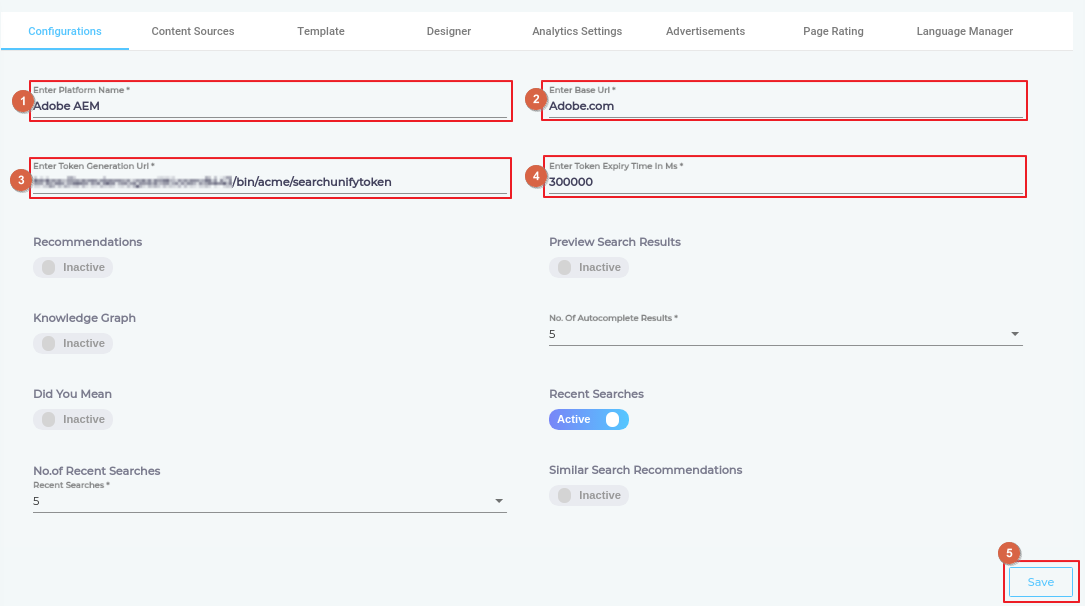The width and height of the screenshot is (1085, 606).
Task: Turn on Knowledge Graph toggle
Action: [73, 344]
